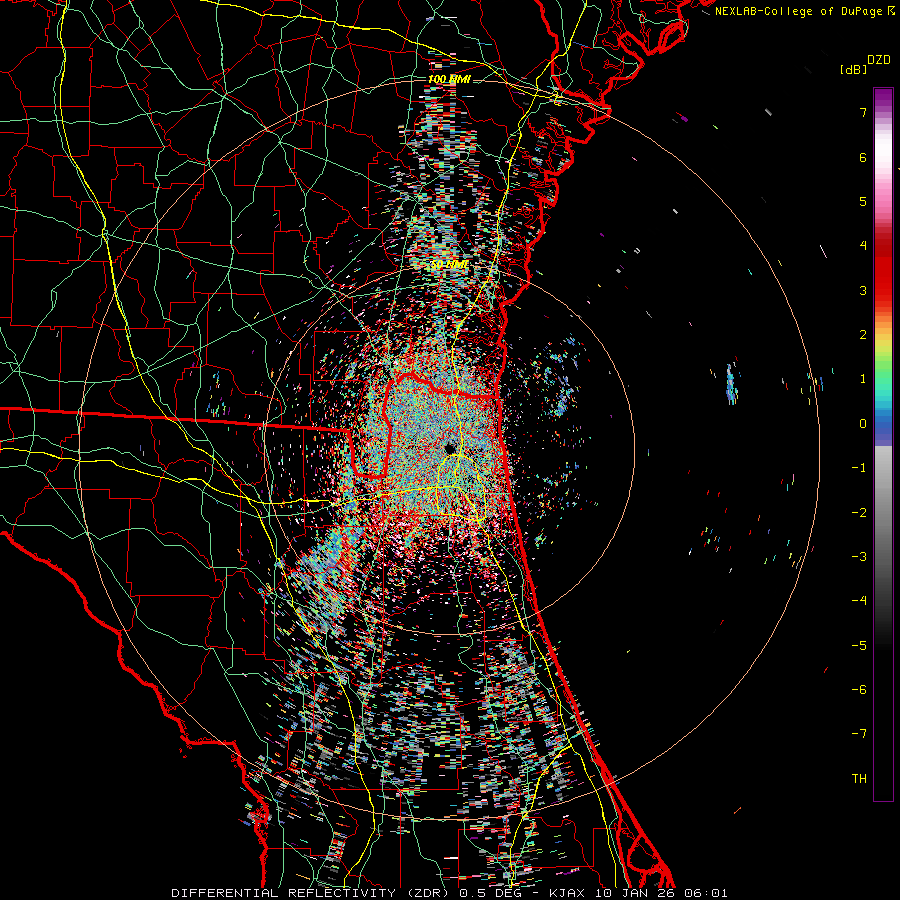Click the 0.5 DEG elevation text
The image size is (900, 900).
pos(491,893)
